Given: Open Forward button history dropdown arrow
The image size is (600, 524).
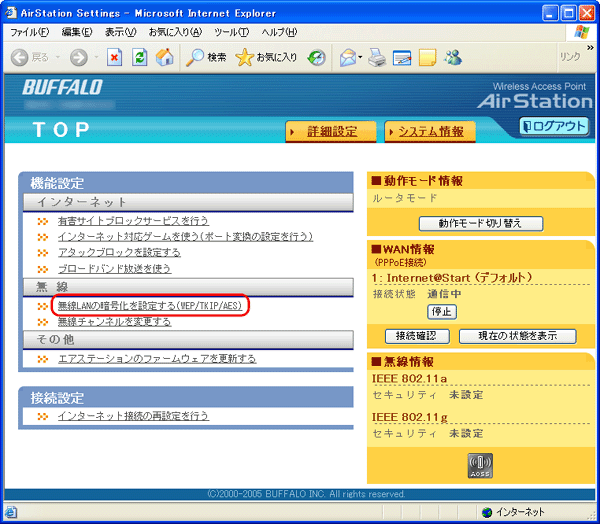Looking at the screenshot, I should pos(96,57).
